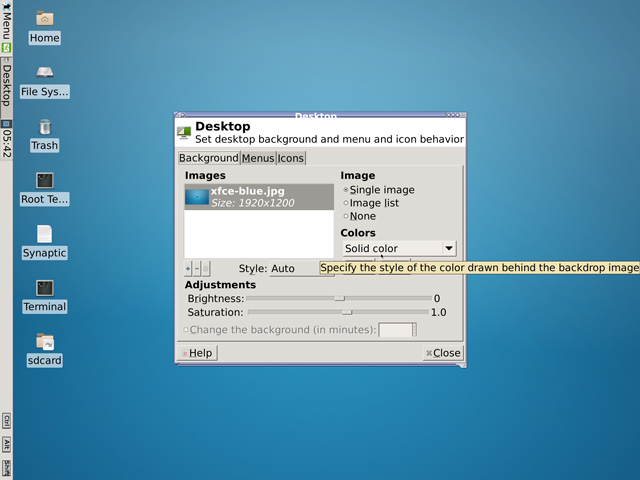Viewport: 640px width, 480px height.
Task: Click the Help button
Action: tap(197, 353)
